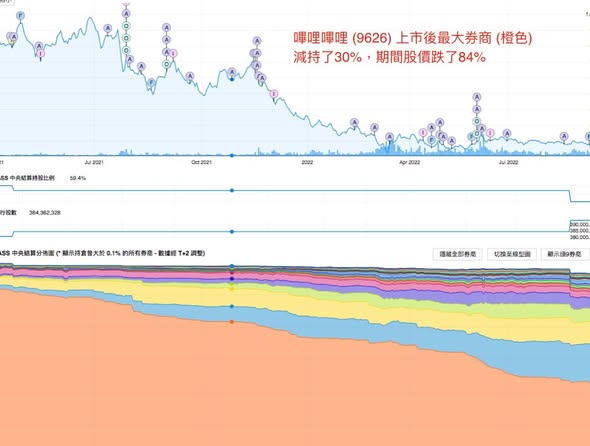
Task: Click the F event marker at the first price peak
Action: click(21, 16)
